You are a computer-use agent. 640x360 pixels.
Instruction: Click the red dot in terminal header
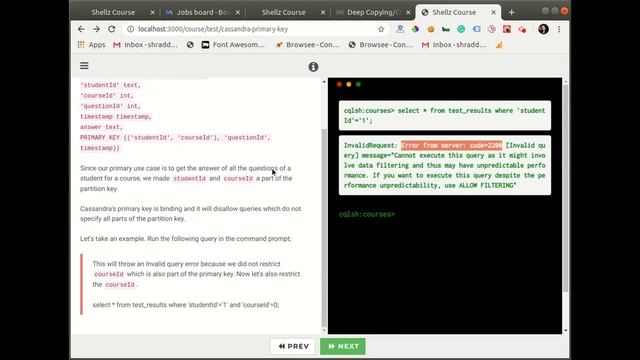(339, 84)
